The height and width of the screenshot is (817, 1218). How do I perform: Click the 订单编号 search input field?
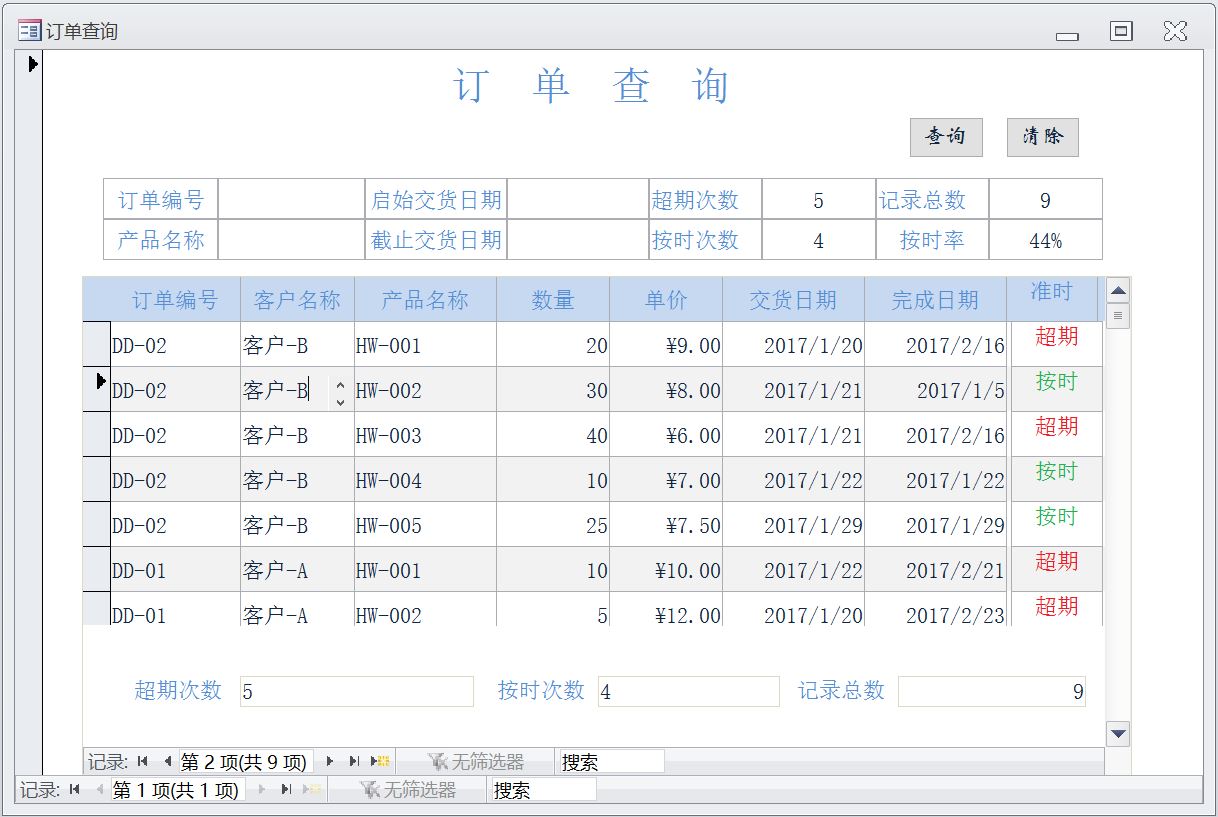(290, 199)
